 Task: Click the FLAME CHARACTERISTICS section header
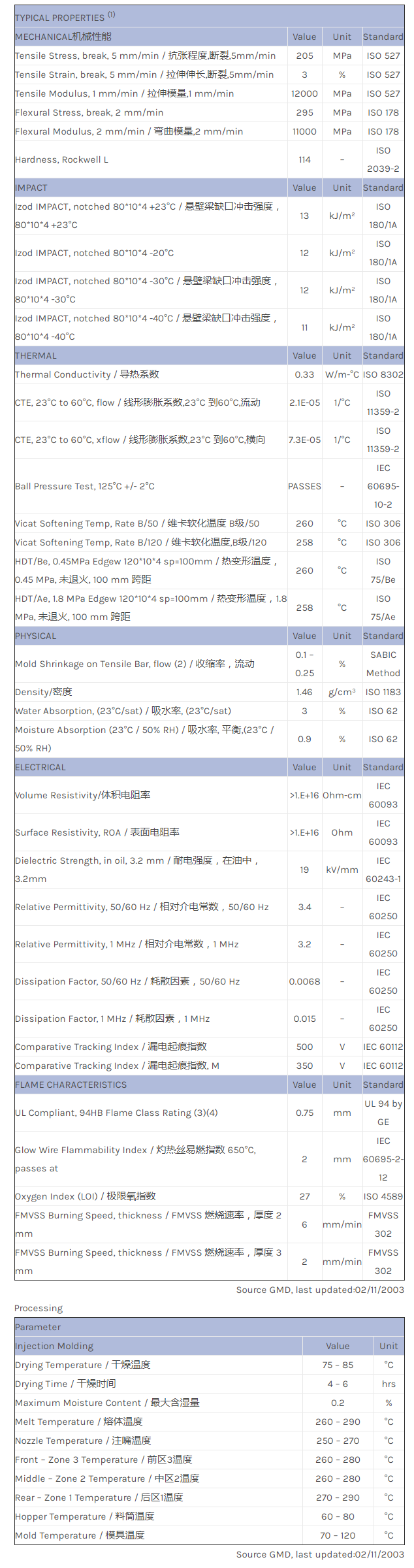click(x=71, y=1085)
